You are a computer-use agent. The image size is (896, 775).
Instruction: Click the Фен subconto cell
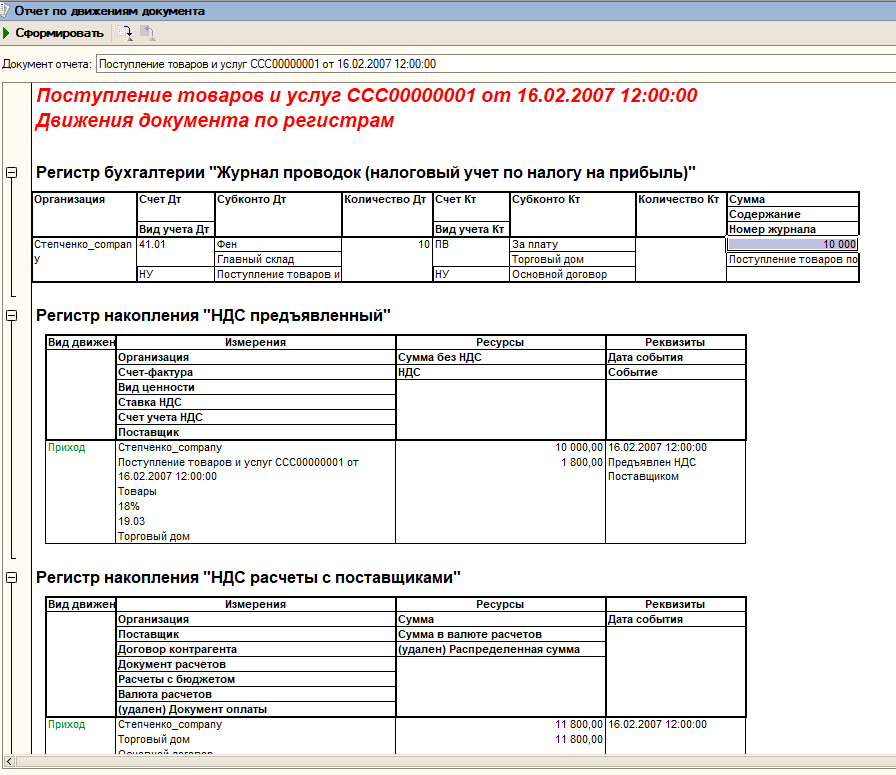[278, 244]
